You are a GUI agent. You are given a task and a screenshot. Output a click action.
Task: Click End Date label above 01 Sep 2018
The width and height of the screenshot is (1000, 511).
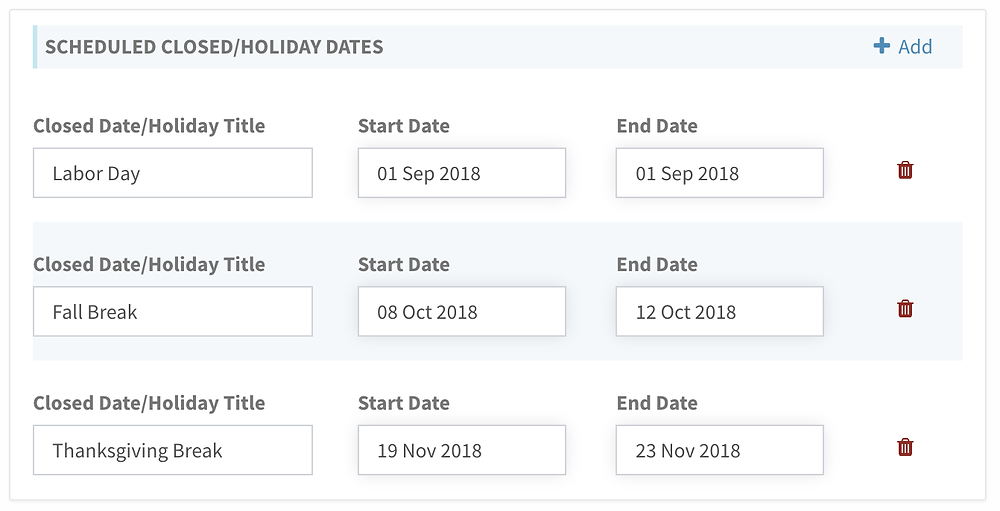pyautogui.click(x=657, y=126)
